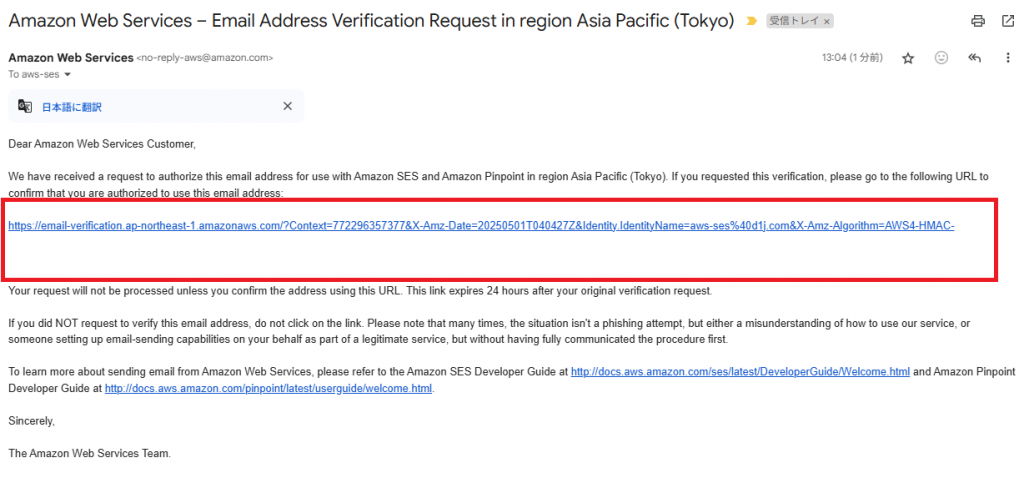Translate the message via 日本語に翻訳

72,107
